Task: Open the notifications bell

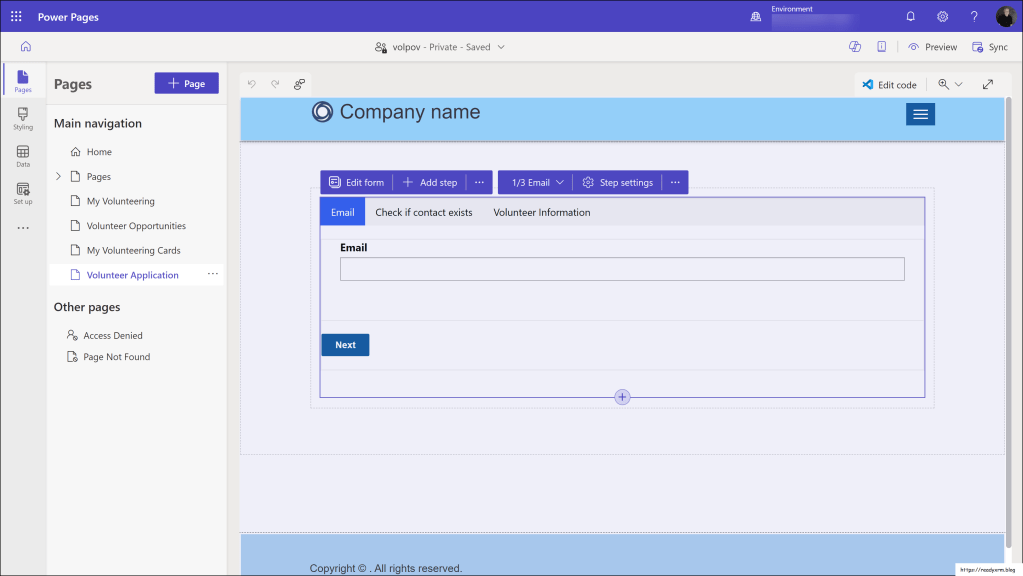Action: coord(910,17)
